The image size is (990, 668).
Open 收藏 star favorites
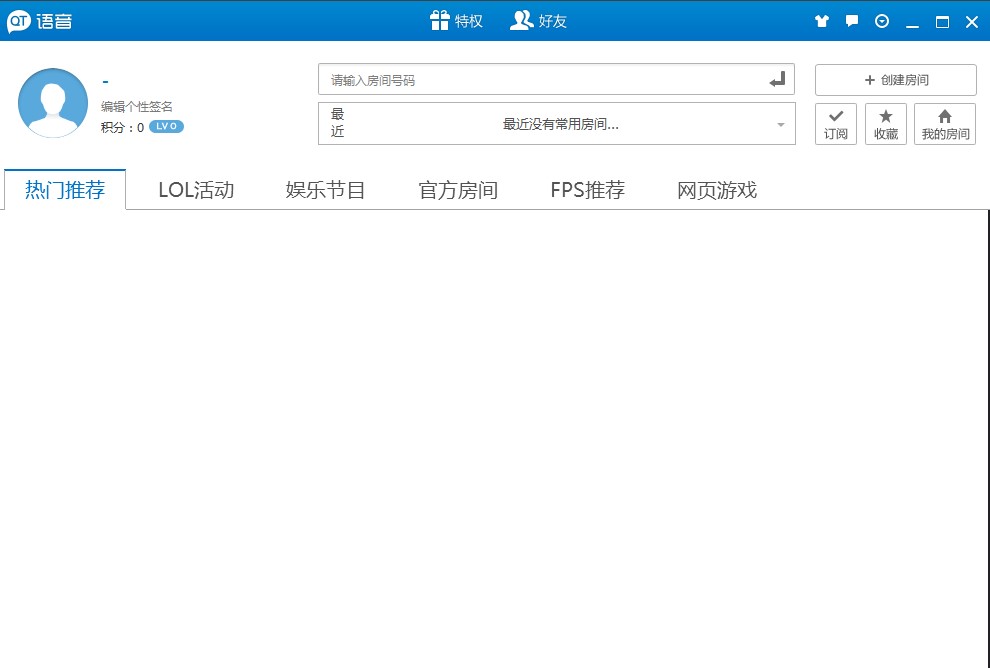tap(886, 124)
